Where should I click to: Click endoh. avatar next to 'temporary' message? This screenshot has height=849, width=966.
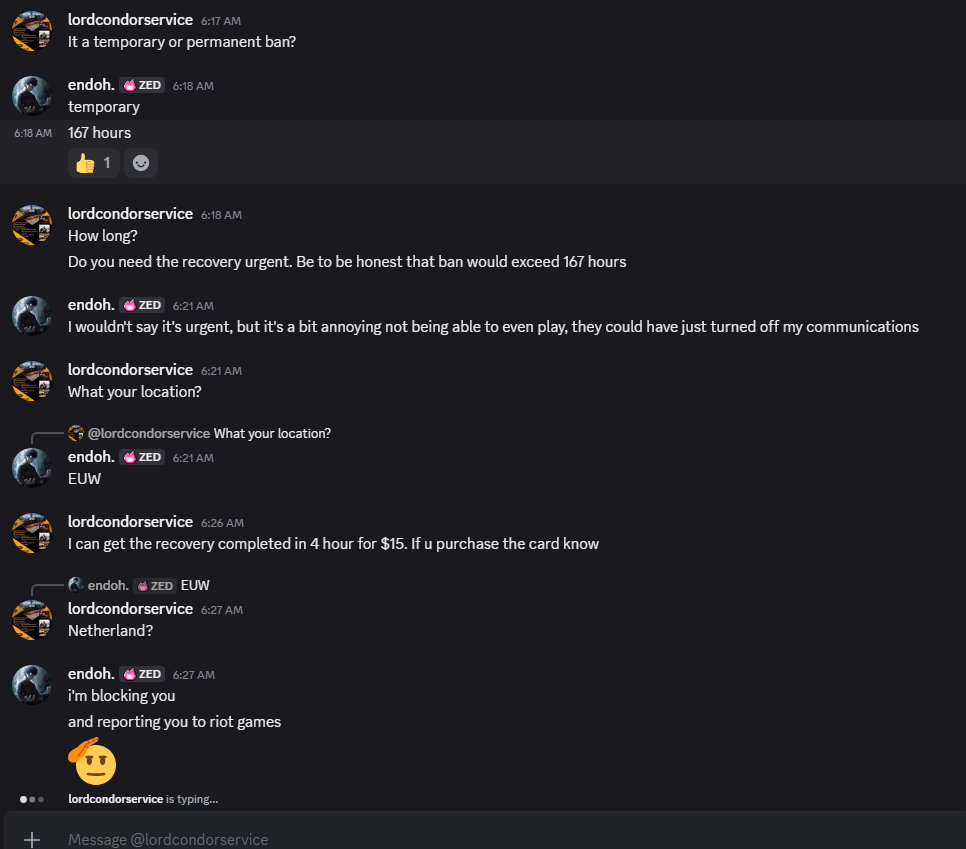click(31, 96)
